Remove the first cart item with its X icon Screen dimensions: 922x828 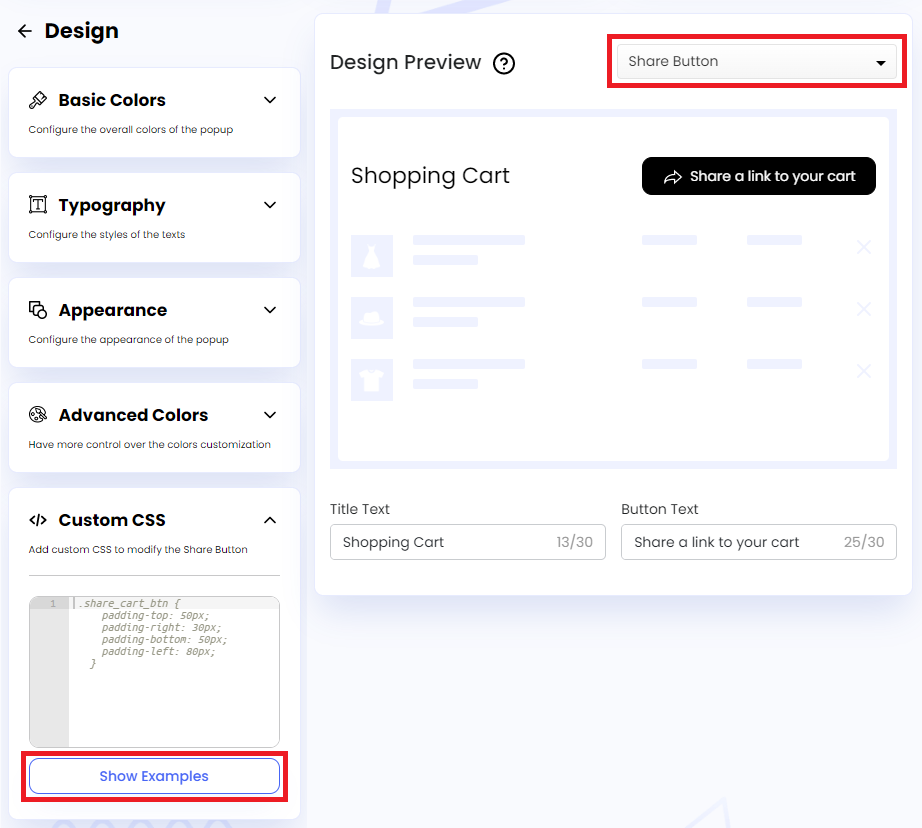863,246
